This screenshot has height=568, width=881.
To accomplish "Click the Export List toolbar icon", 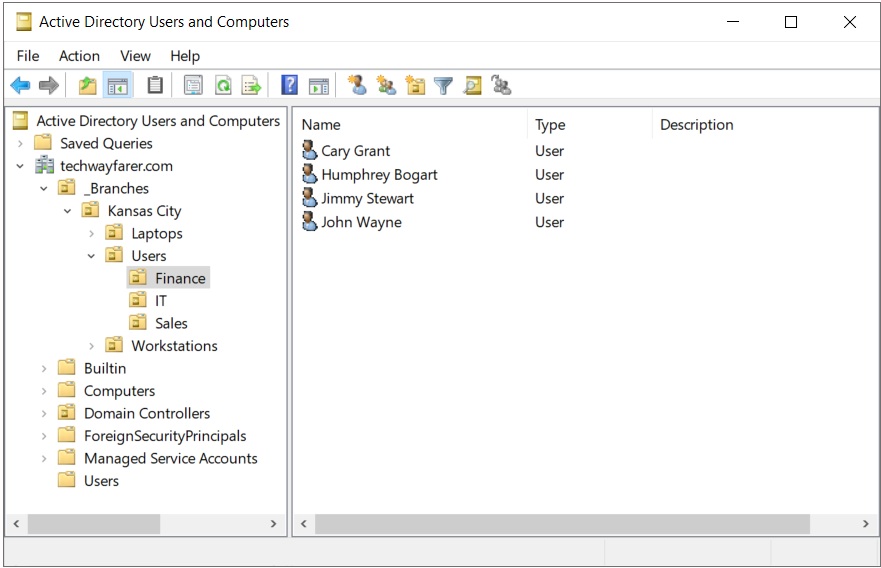I will point(251,86).
